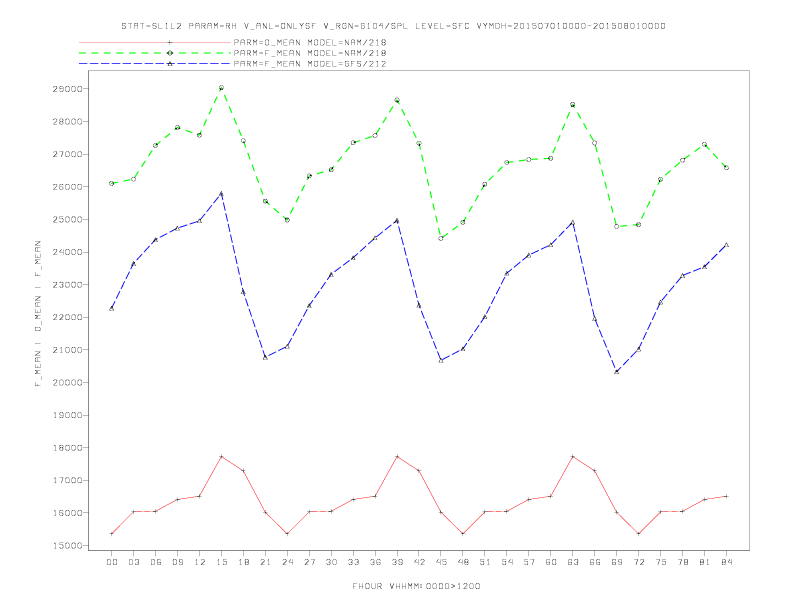Click the x-axis tick label 33
792x612 pixels.
click(x=353, y=562)
